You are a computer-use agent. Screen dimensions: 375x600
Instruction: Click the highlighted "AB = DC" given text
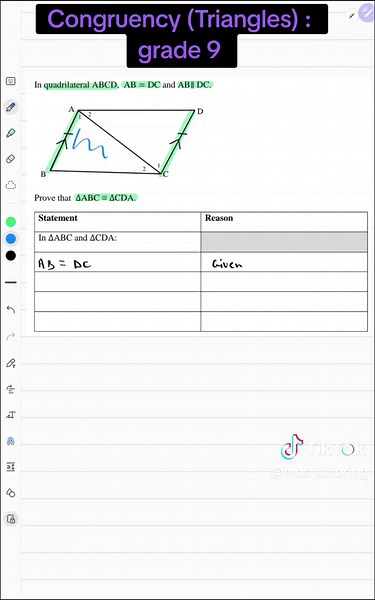pyautogui.click(x=142, y=85)
